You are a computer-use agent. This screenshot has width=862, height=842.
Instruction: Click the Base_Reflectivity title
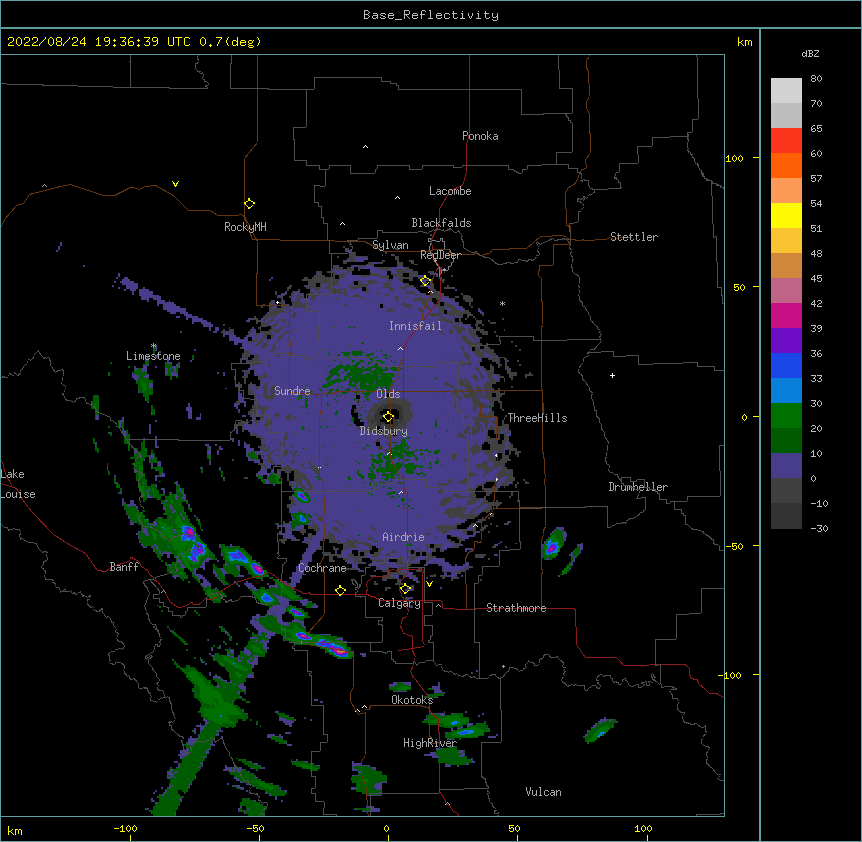431,15
